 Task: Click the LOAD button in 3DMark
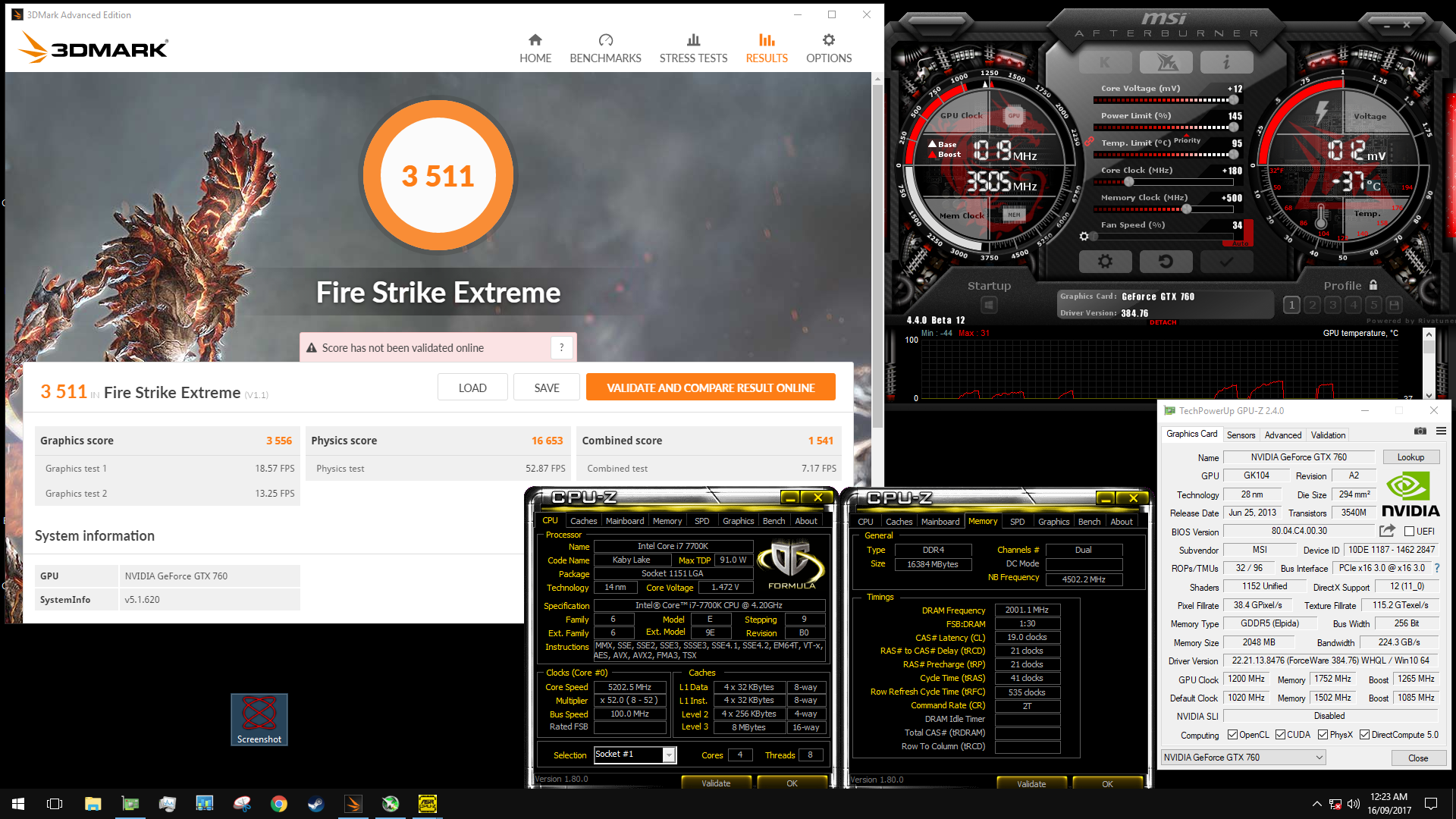pos(472,388)
